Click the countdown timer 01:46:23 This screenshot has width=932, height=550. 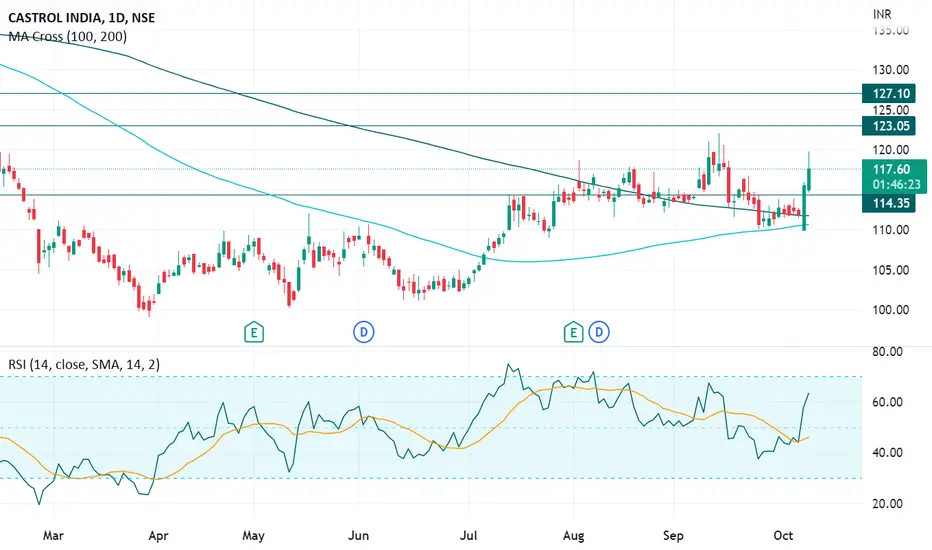[896, 184]
